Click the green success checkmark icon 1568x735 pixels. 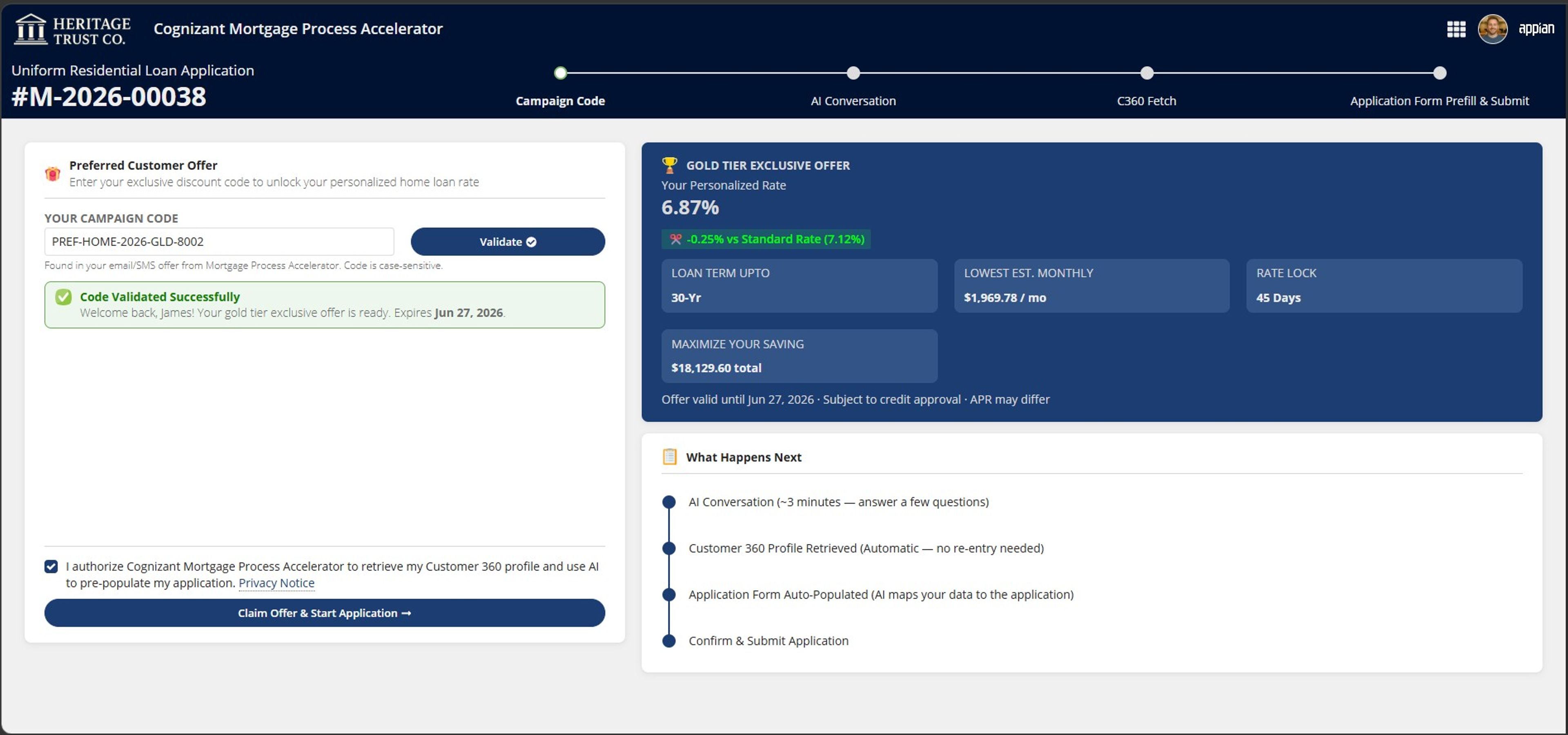click(63, 297)
